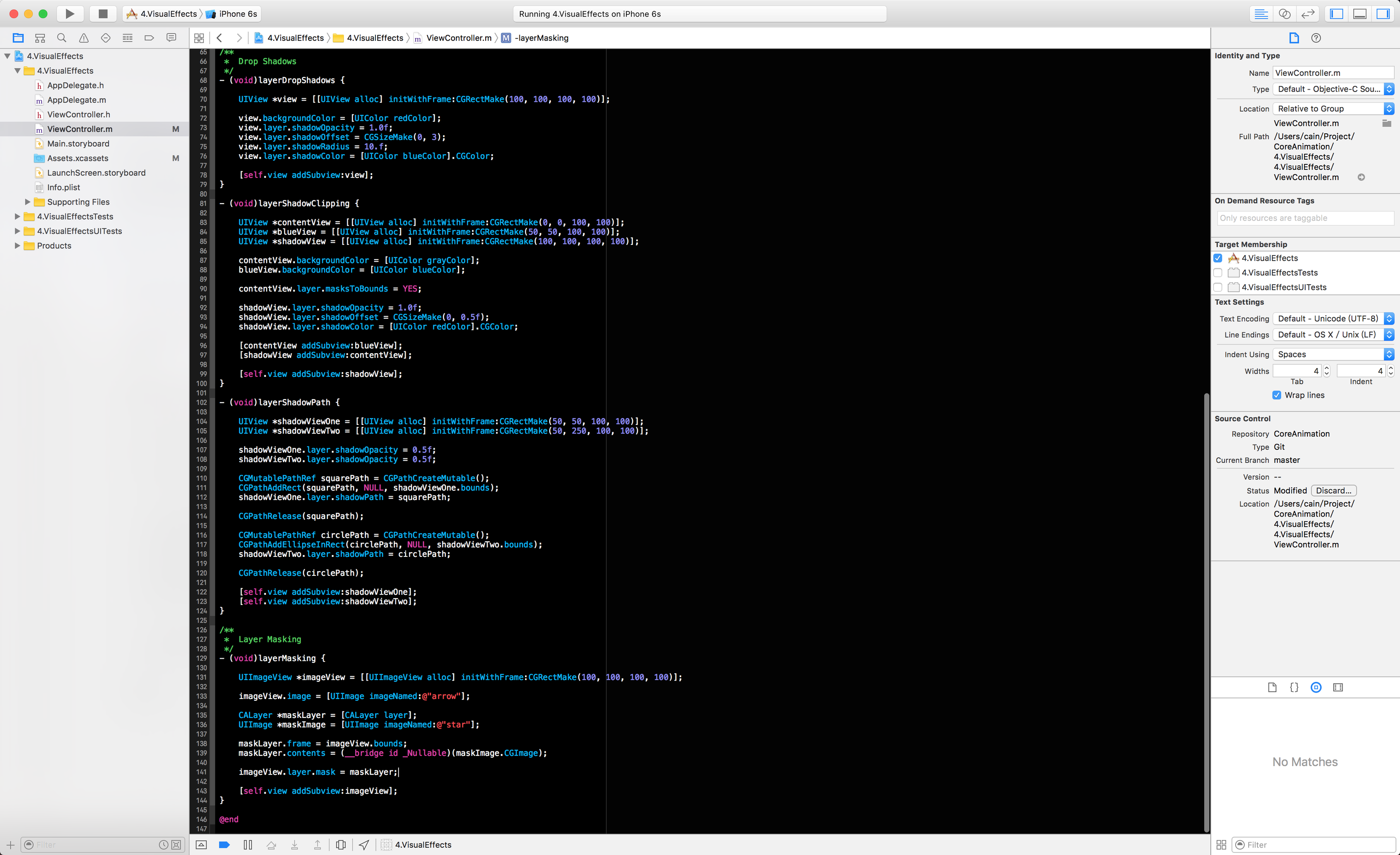Hide the Navigator panel
The width and height of the screenshot is (1400, 855).
[1337, 13]
